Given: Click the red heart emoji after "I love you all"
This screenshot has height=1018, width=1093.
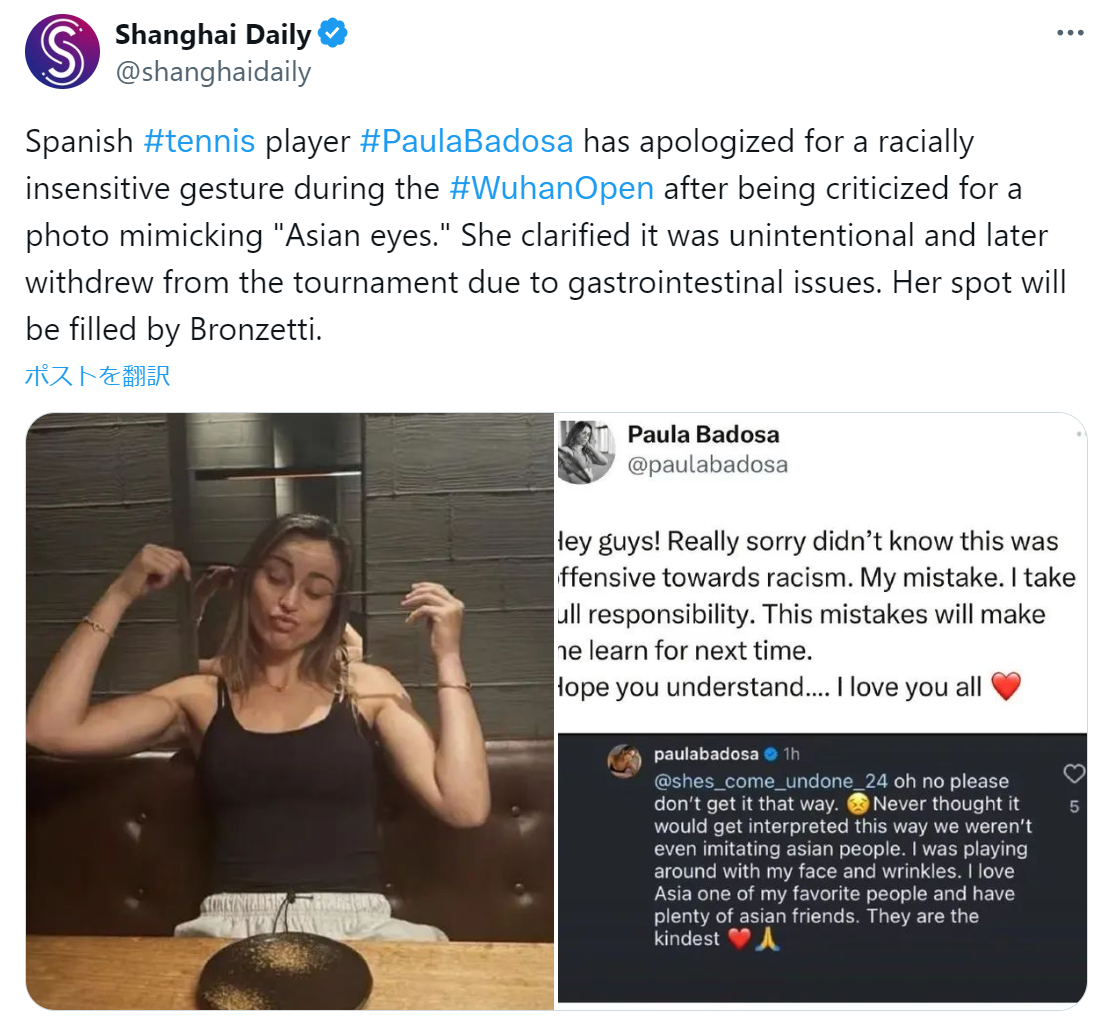Looking at the screenshot, I should click(1005, 686).
